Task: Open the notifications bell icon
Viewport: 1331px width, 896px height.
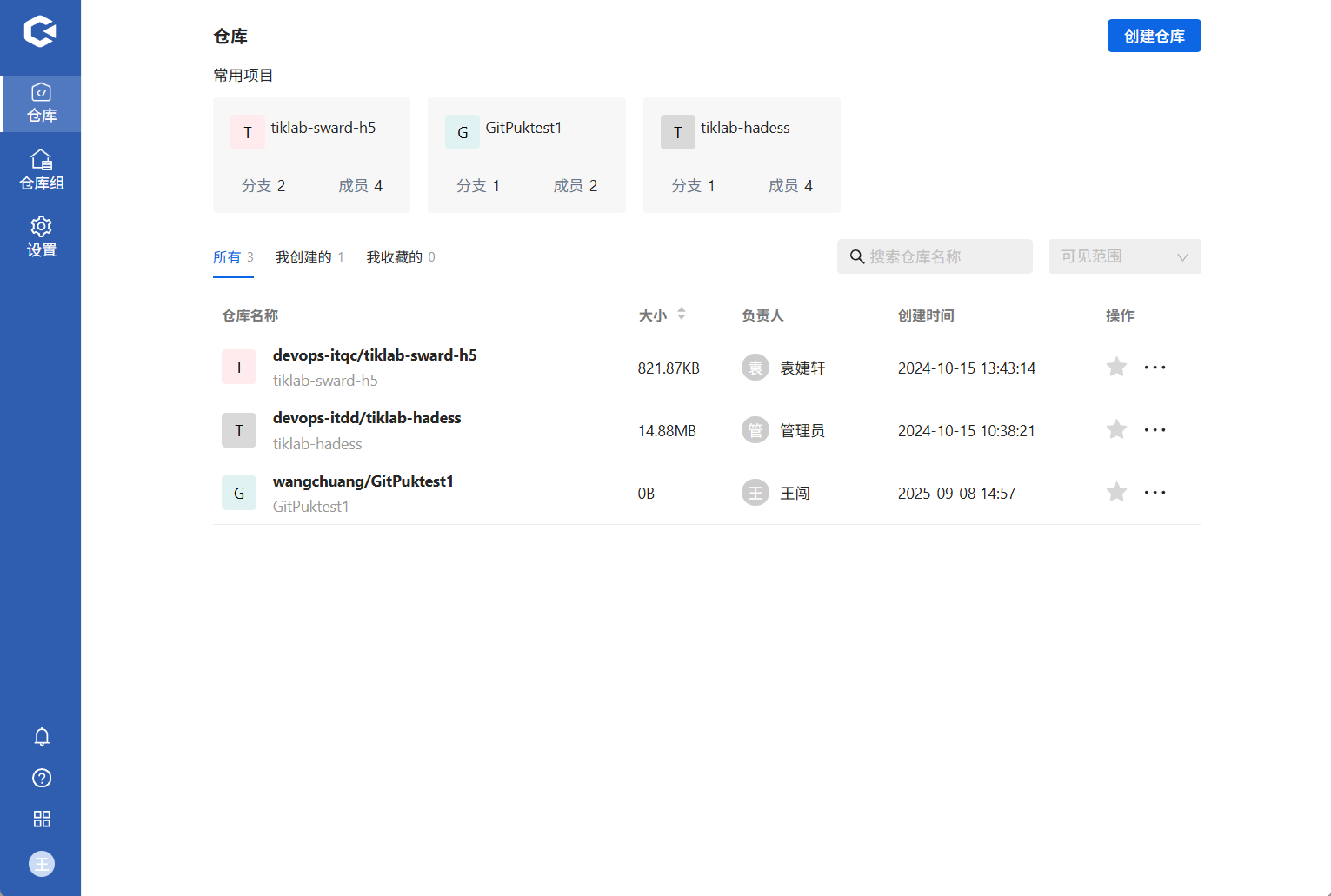Action: click(x=41, y=736)
